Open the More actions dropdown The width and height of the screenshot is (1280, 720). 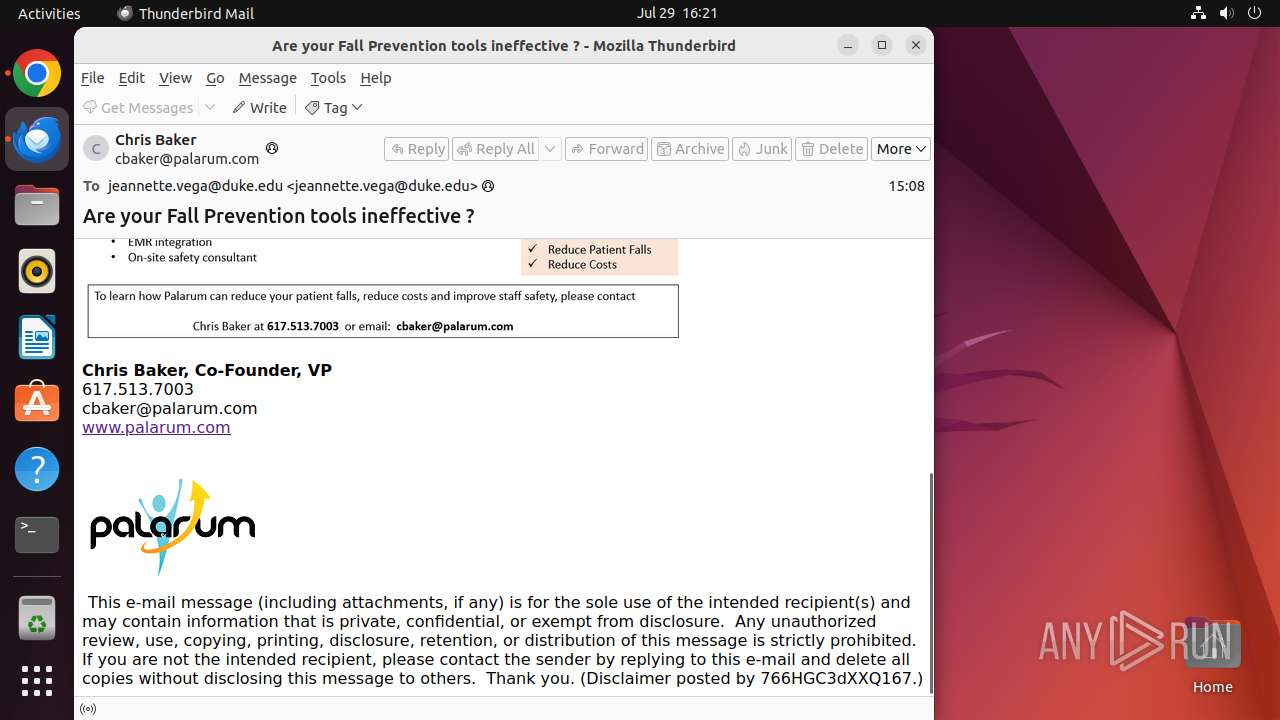[x=901, y=149]
